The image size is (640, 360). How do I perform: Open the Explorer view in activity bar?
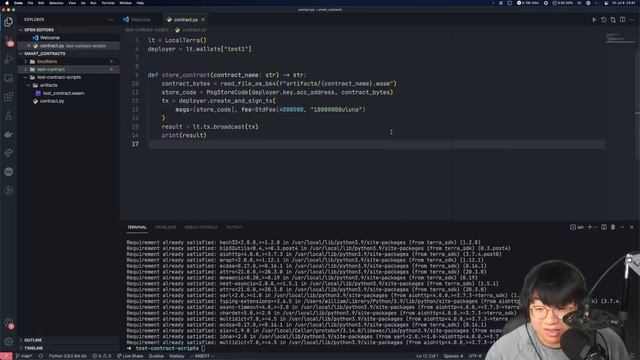click(x=8, y=22)
